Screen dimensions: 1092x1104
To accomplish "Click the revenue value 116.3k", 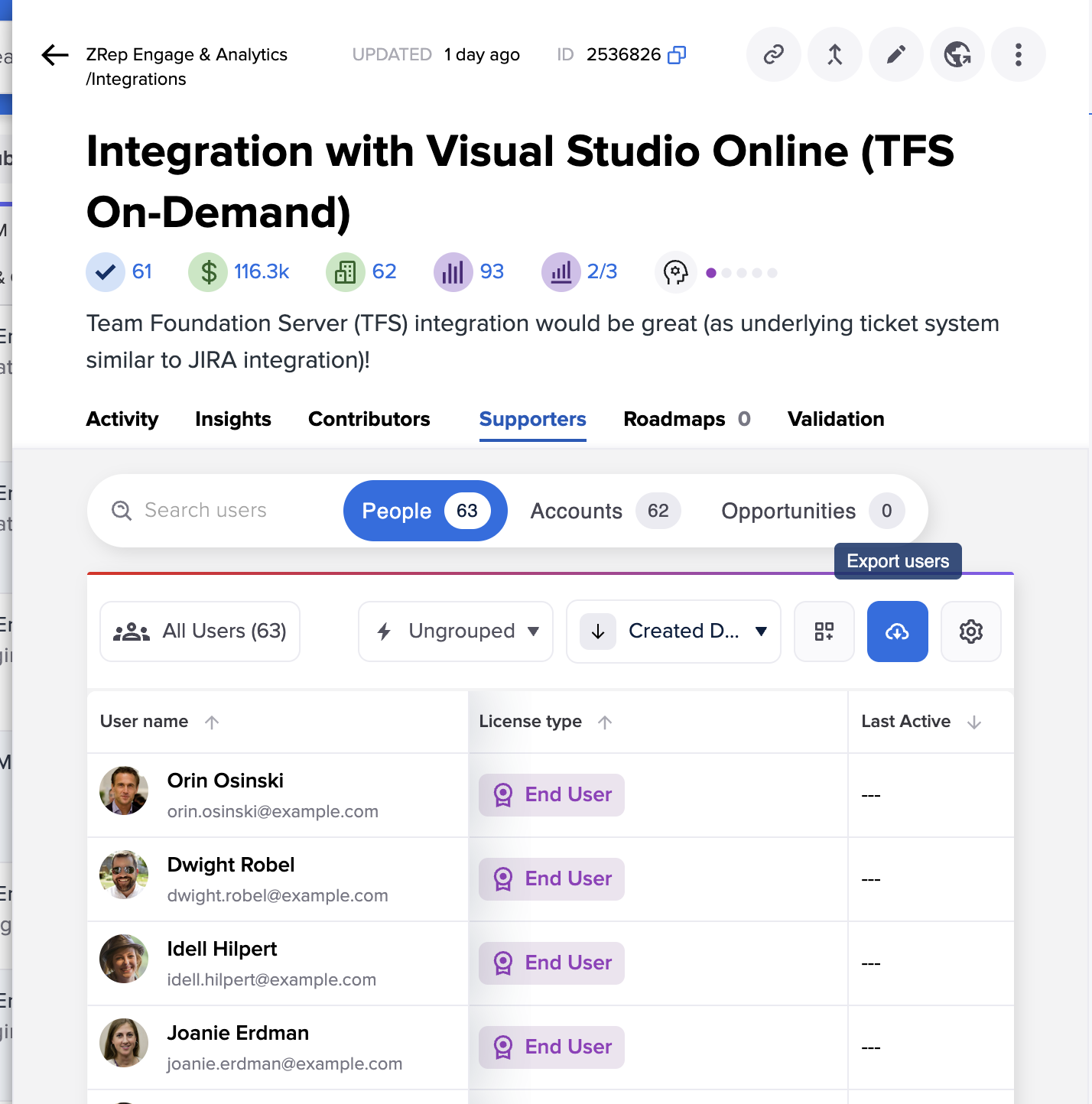I will pyautogui.click(x=262, y=271).
